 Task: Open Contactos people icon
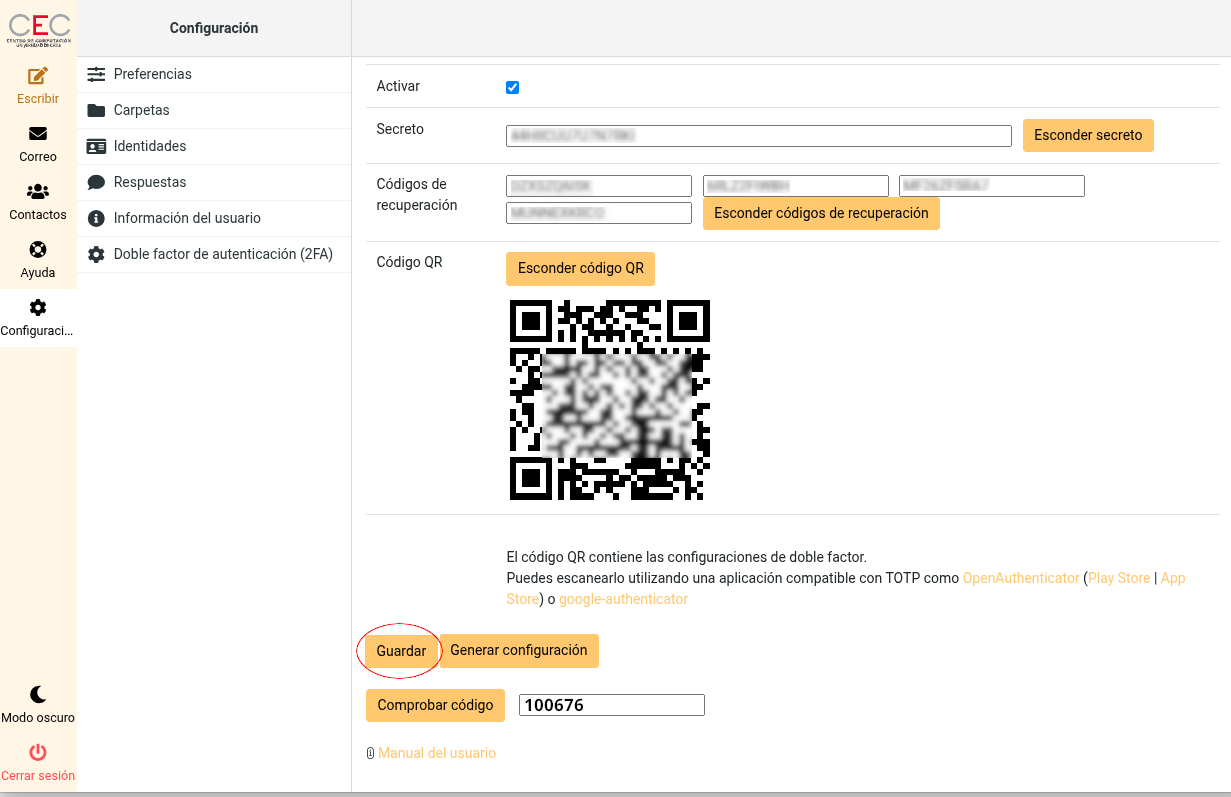[38, 192]
